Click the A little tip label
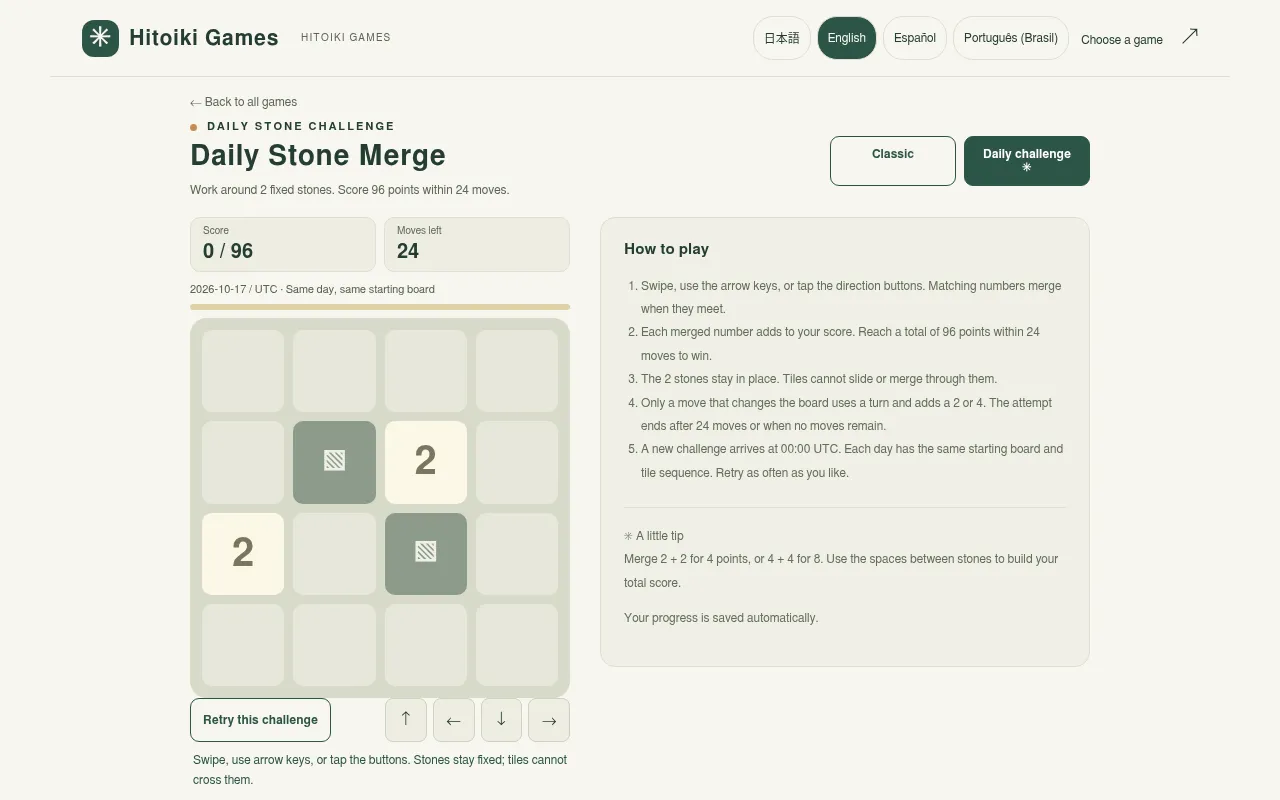Screen dimensions: 1280x800 point(654,536)
